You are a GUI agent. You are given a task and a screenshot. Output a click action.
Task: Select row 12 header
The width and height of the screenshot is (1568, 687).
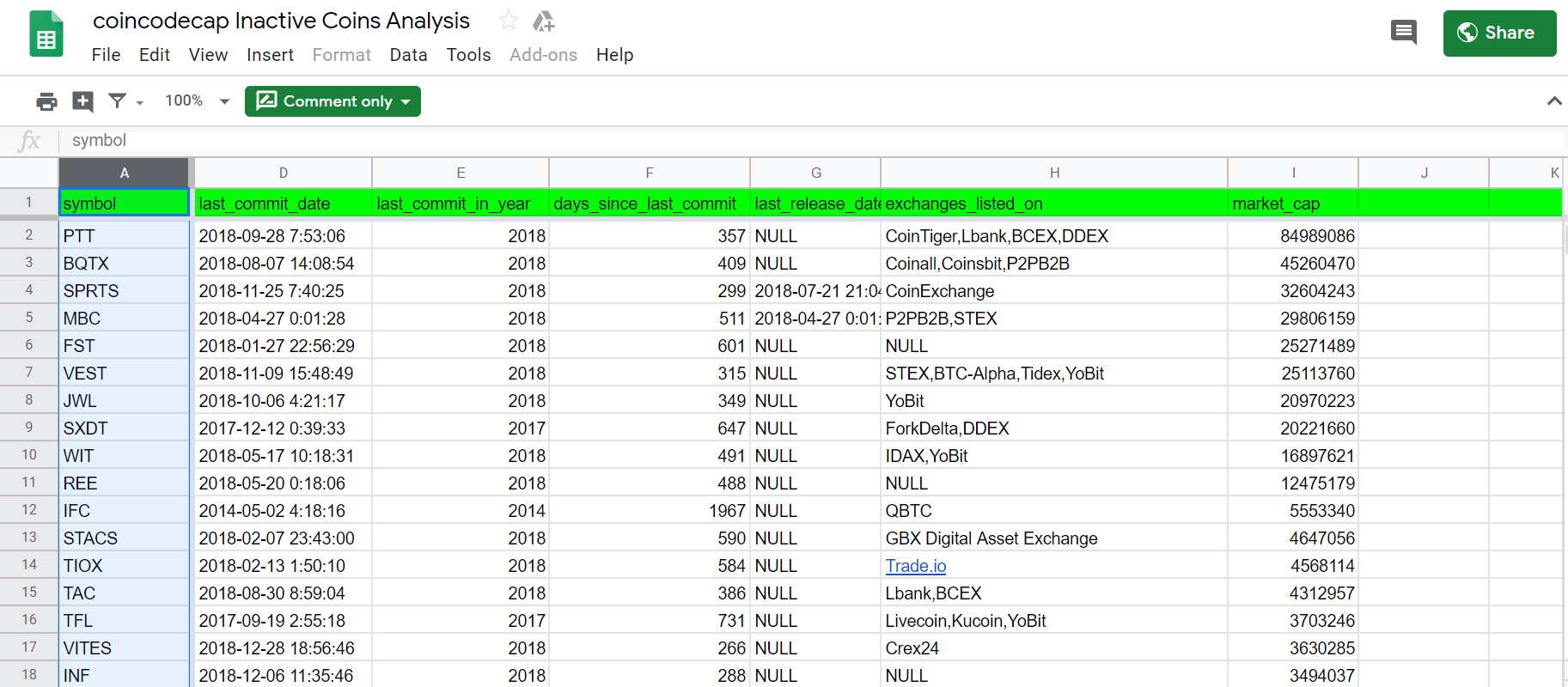click(29, 510)
